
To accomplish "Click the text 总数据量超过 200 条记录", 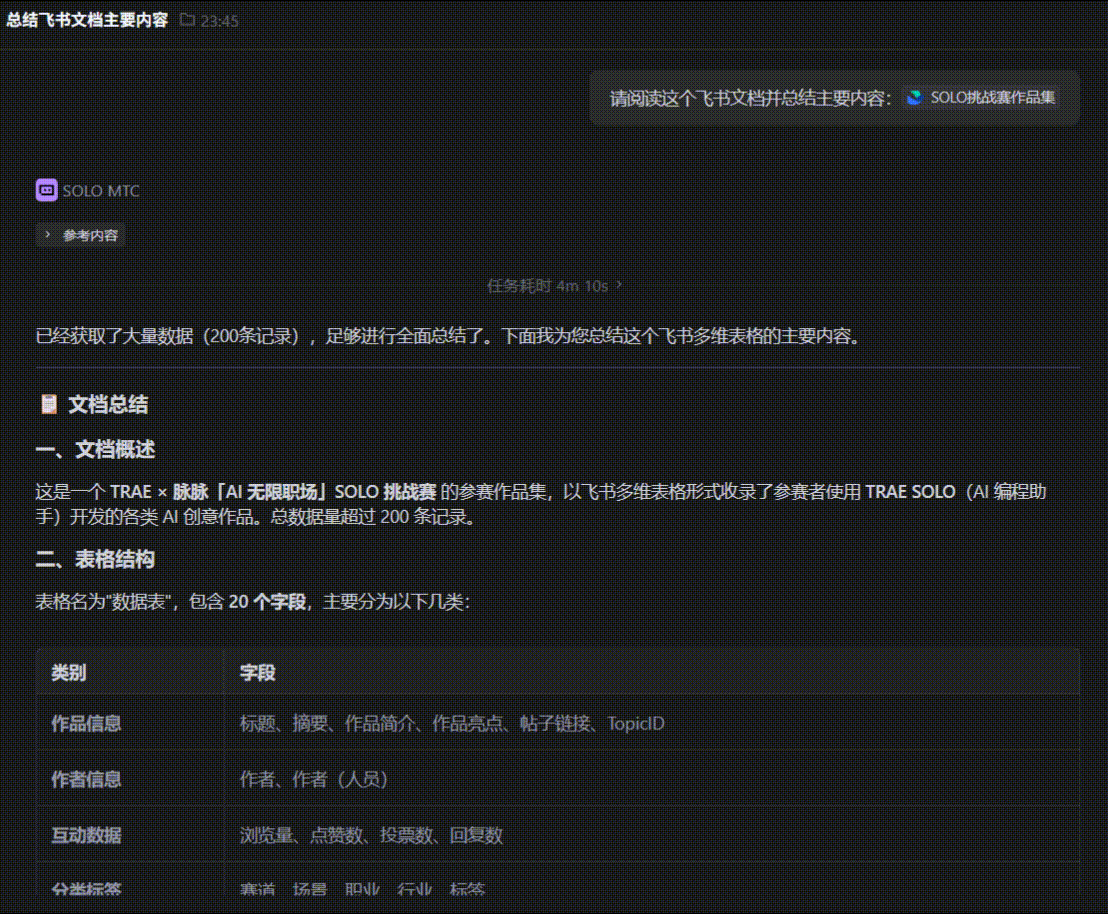I will pyautogui.click(x=372, y=517).
